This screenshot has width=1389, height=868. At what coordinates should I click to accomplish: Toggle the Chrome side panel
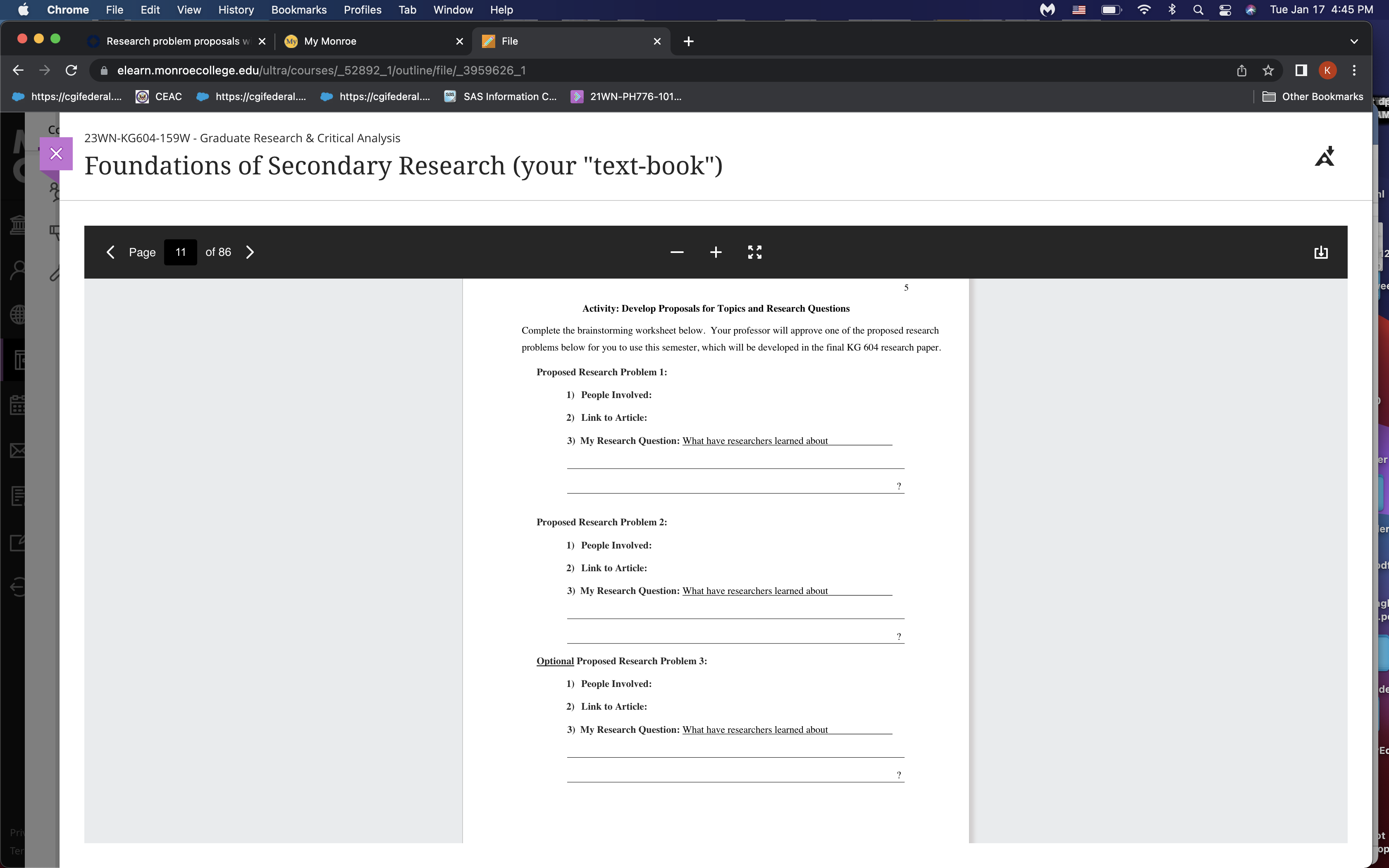click(x=1301, y=70)
